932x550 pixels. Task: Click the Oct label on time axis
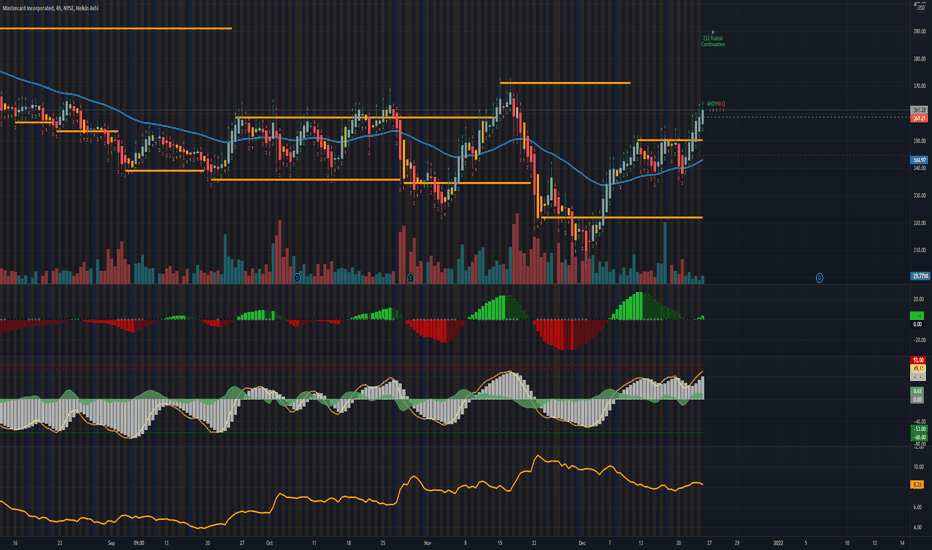point(269,543)
